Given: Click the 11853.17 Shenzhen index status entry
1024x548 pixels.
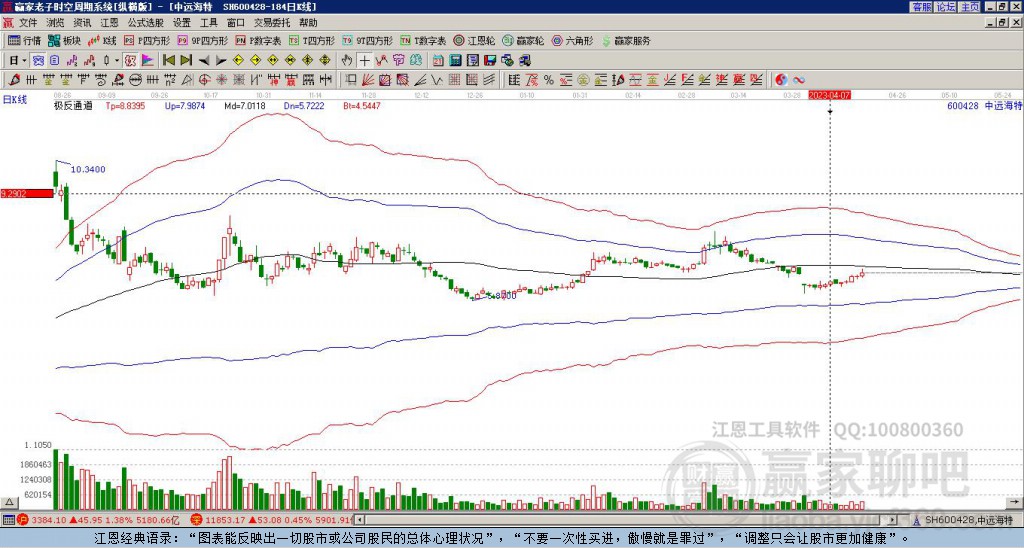Looking at the screenshot, I should (x=272, y=520).
